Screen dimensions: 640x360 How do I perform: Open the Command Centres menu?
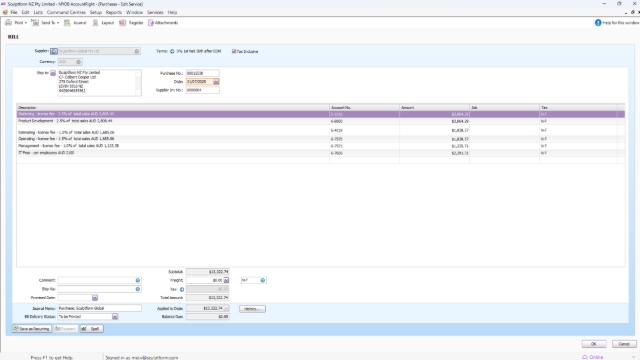[x=66, y=12]
